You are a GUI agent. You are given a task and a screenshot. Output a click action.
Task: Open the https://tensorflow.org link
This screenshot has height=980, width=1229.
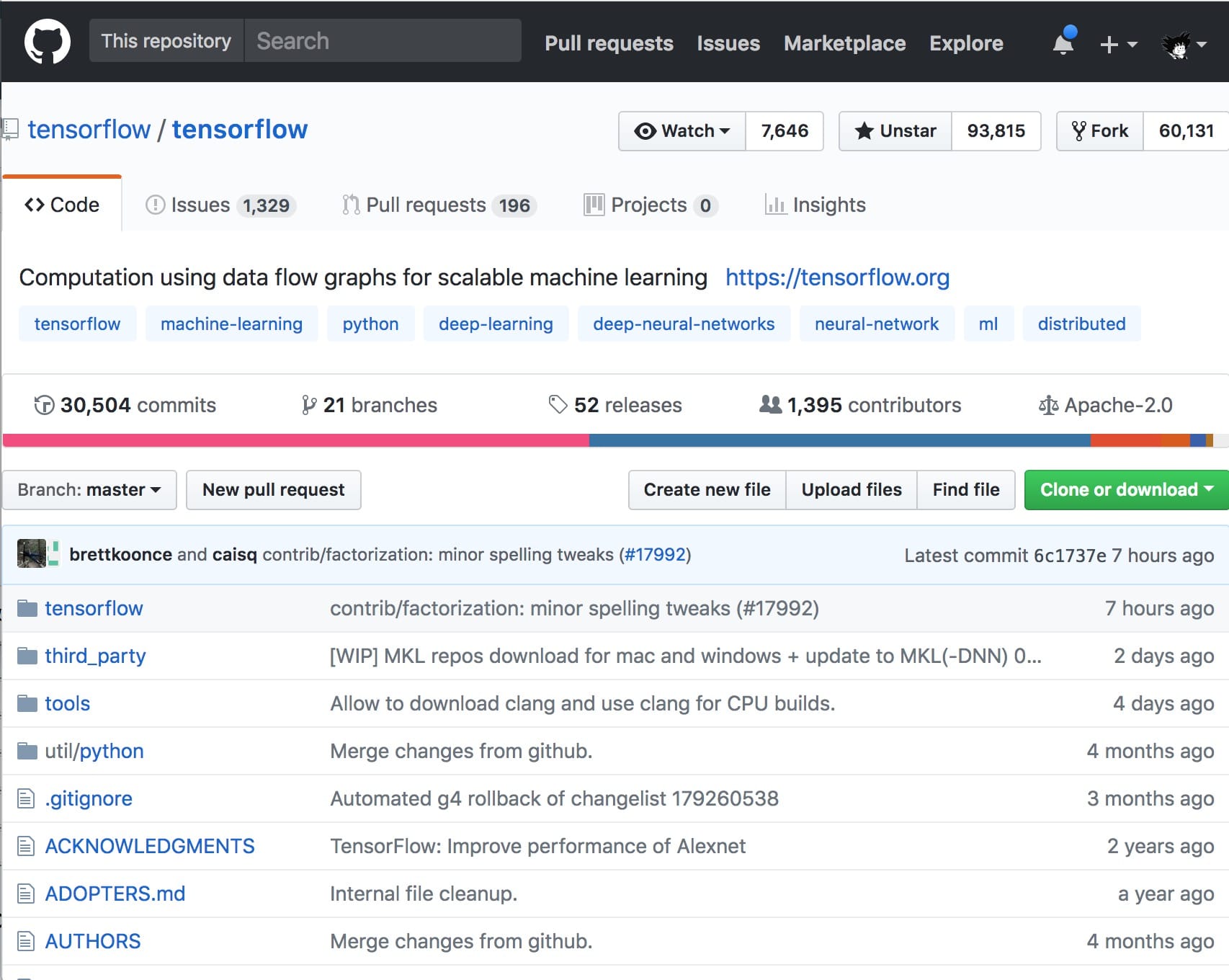pyautogui.click(x=837, y=277)
